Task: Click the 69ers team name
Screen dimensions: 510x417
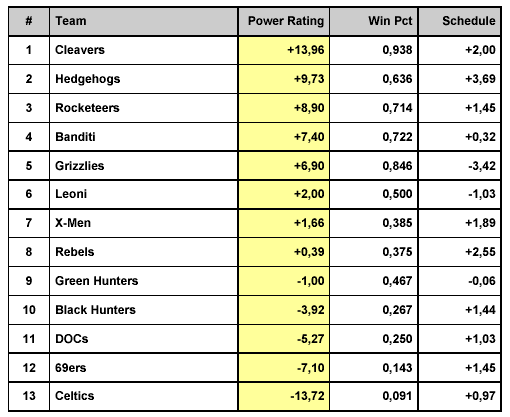Action: click(71, 368)
